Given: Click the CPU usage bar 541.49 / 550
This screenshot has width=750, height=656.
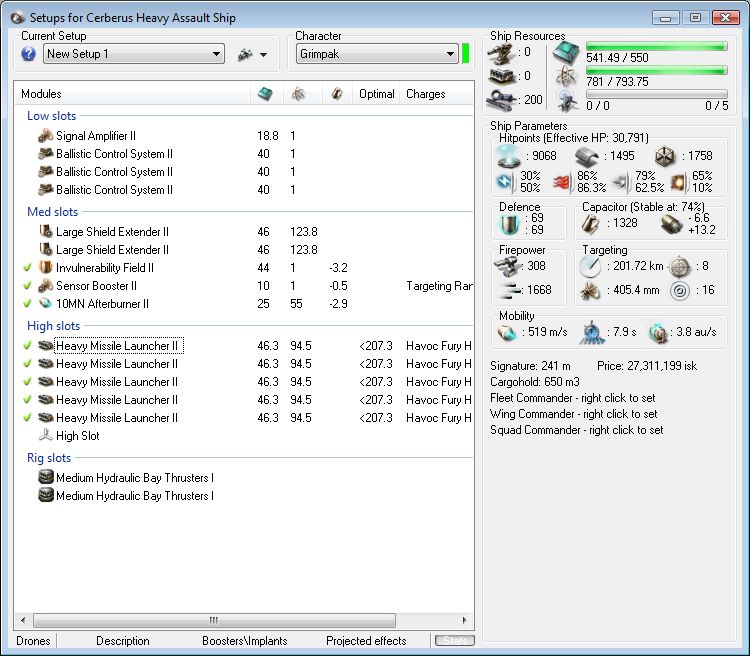Looking at the screenshot, I should pos(656,46).
